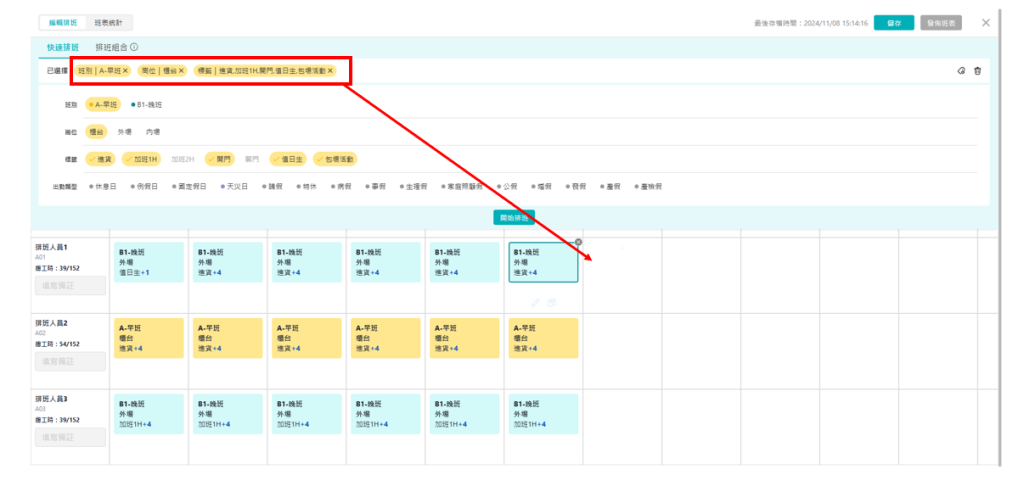Click the info icon next to 排班組合
Image resolution: width=1024 pixels, height=481 pixels.
134,47
